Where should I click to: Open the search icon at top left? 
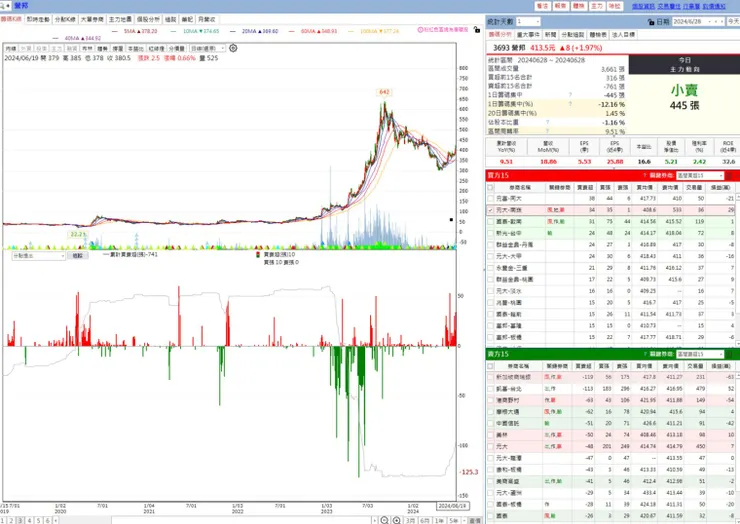[x=3, y=6]
